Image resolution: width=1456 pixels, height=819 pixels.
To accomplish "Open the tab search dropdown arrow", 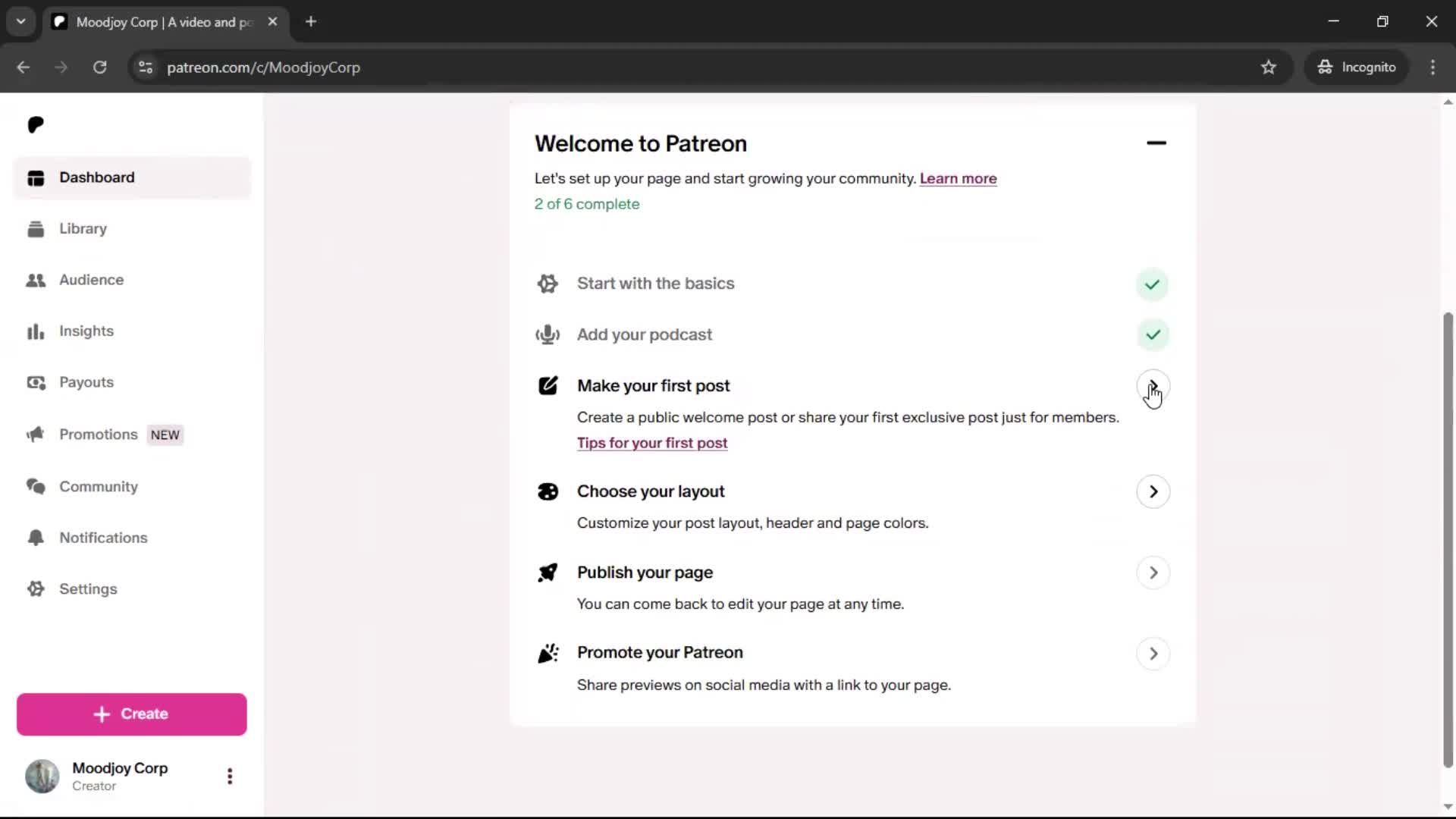I will 21,22.
